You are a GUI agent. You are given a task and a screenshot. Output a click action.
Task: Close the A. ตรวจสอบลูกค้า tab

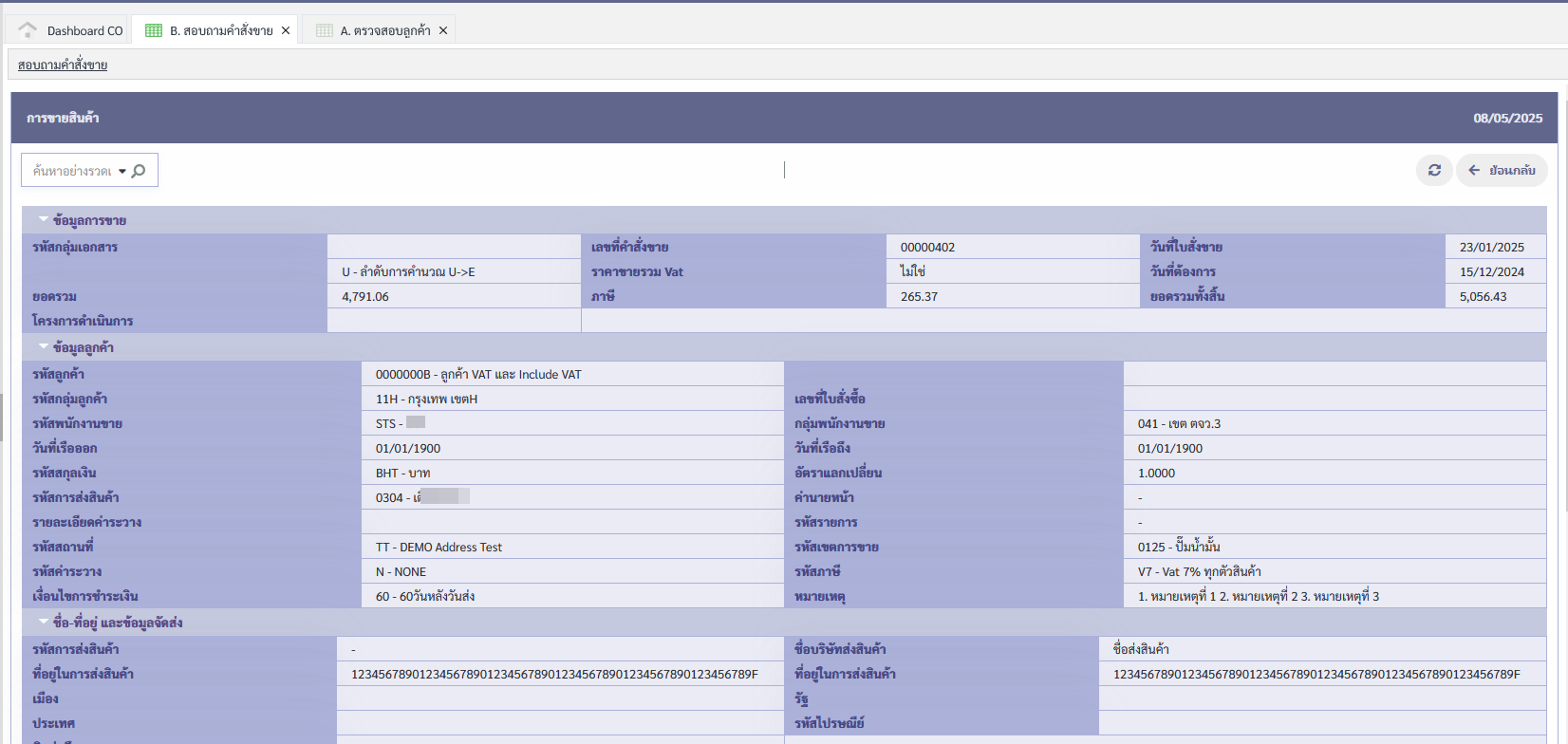pos(443,30)
